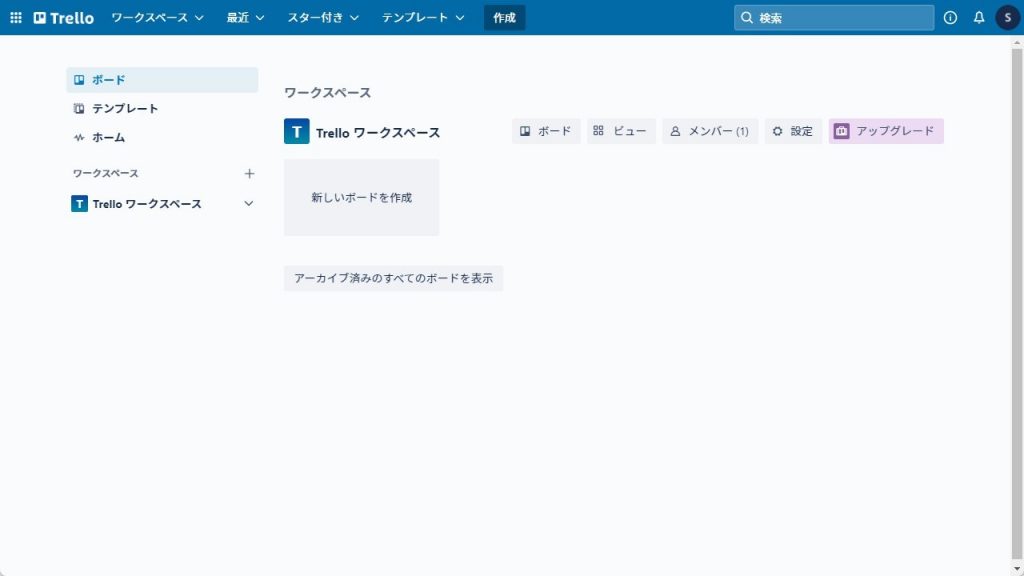Select Trello ワークスペース in the sidebar

click(162, 204)
